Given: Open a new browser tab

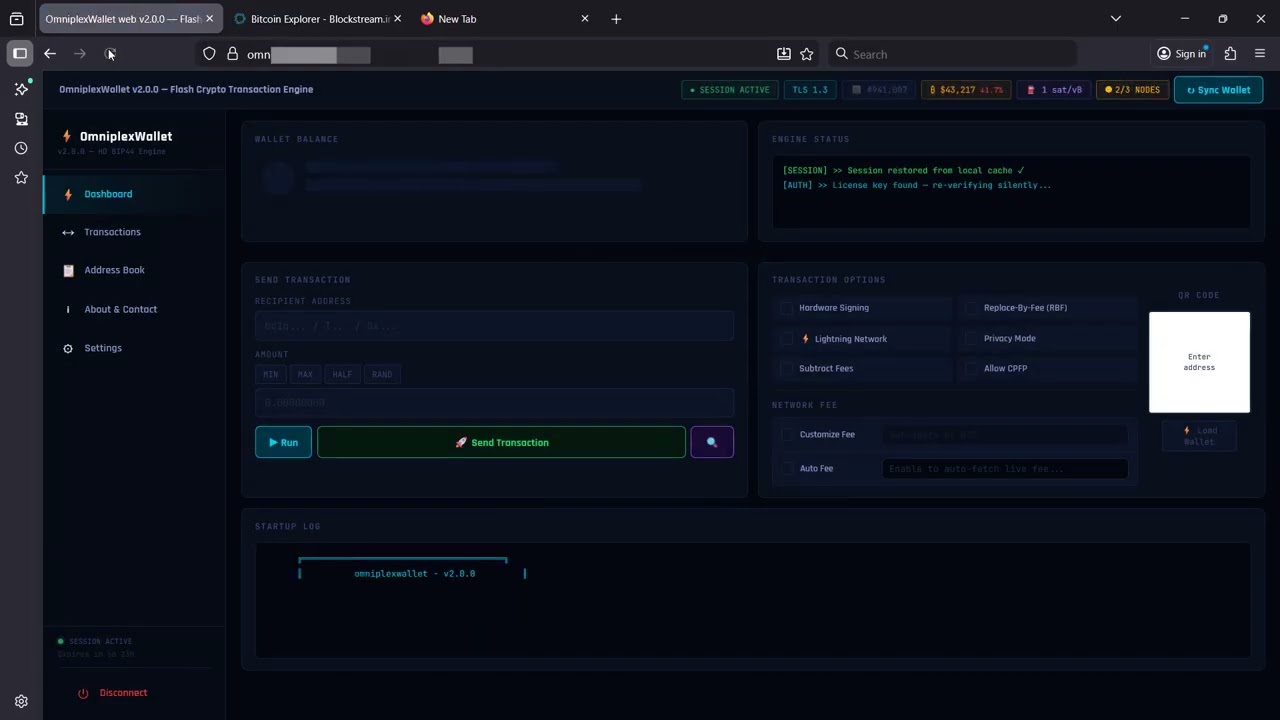Looking at the screenshot, I should click(616, 19).
